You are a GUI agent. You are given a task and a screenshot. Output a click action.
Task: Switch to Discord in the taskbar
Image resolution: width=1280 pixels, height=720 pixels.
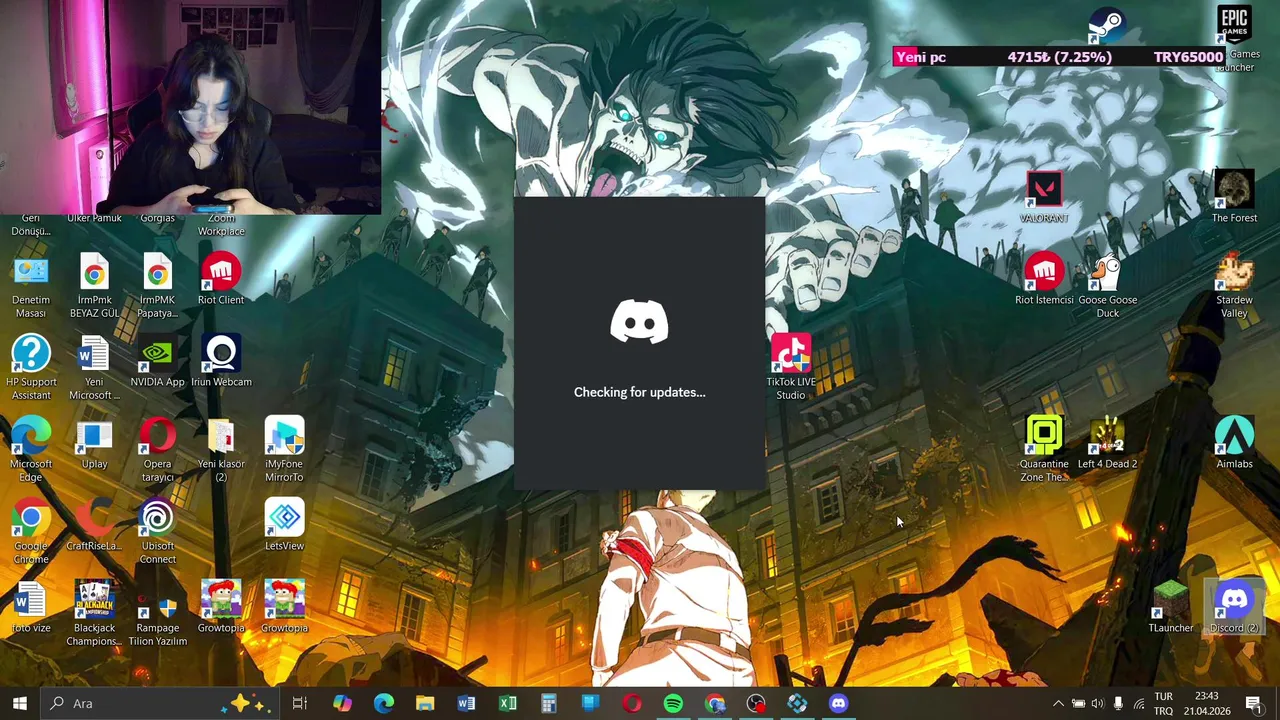tap(838, 703)
